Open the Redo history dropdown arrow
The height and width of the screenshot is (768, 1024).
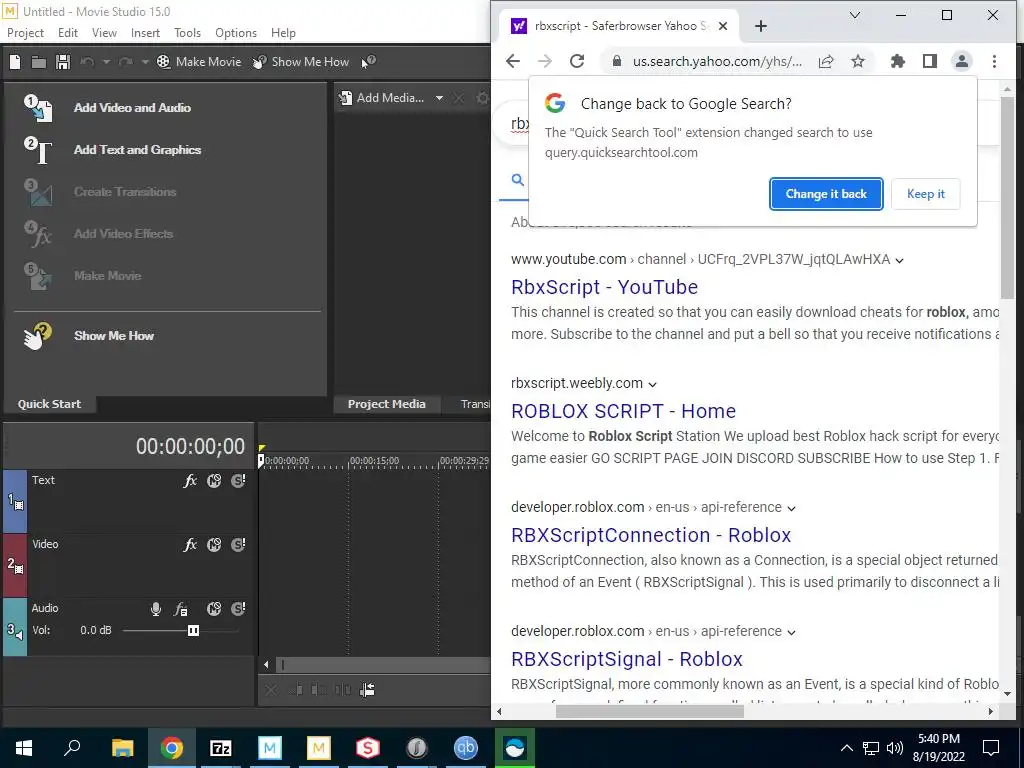[x=145, y=62]
